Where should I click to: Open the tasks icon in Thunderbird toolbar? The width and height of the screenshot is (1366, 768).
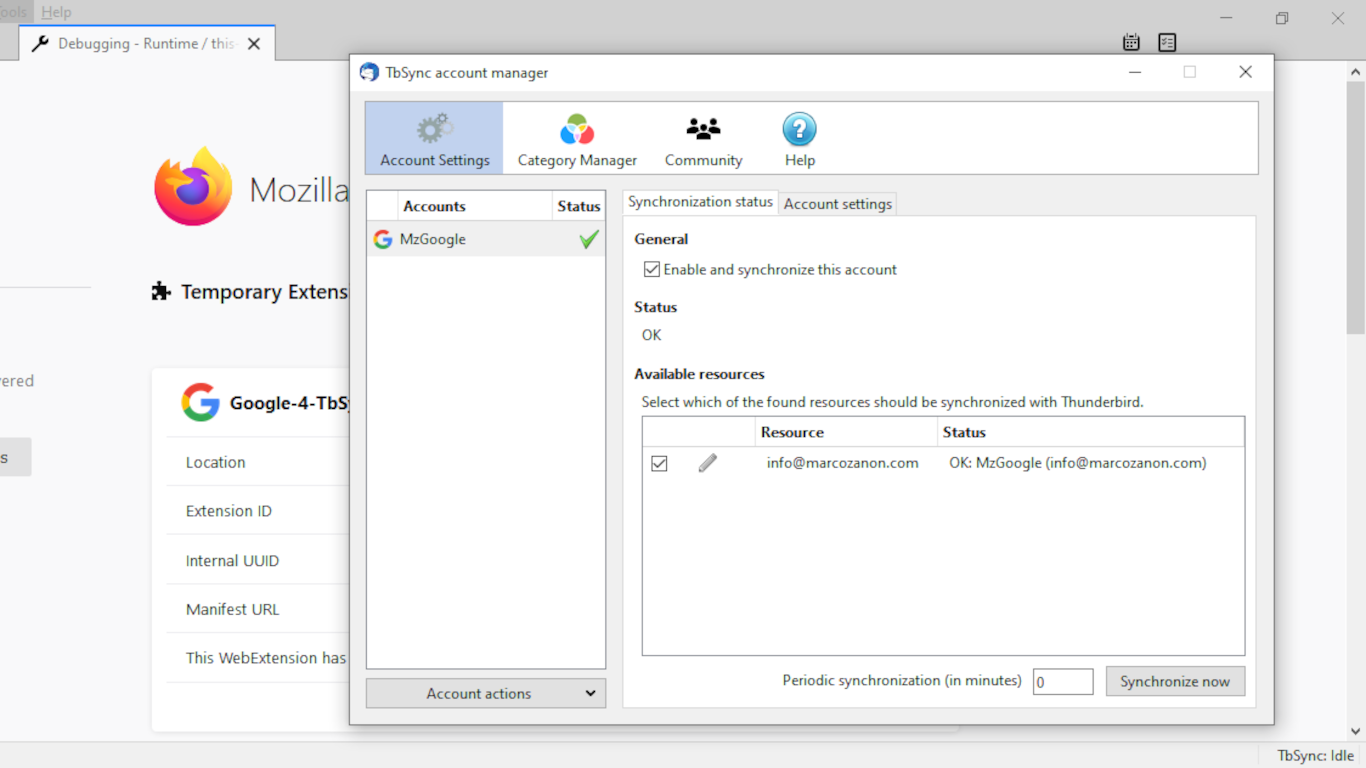click(x=1167, y=42)
